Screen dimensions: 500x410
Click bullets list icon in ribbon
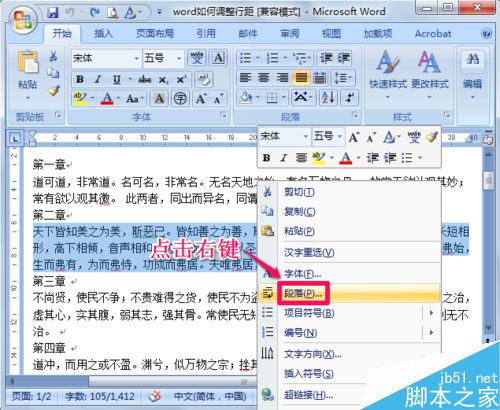pyautogui.click(x=246, y=58)
